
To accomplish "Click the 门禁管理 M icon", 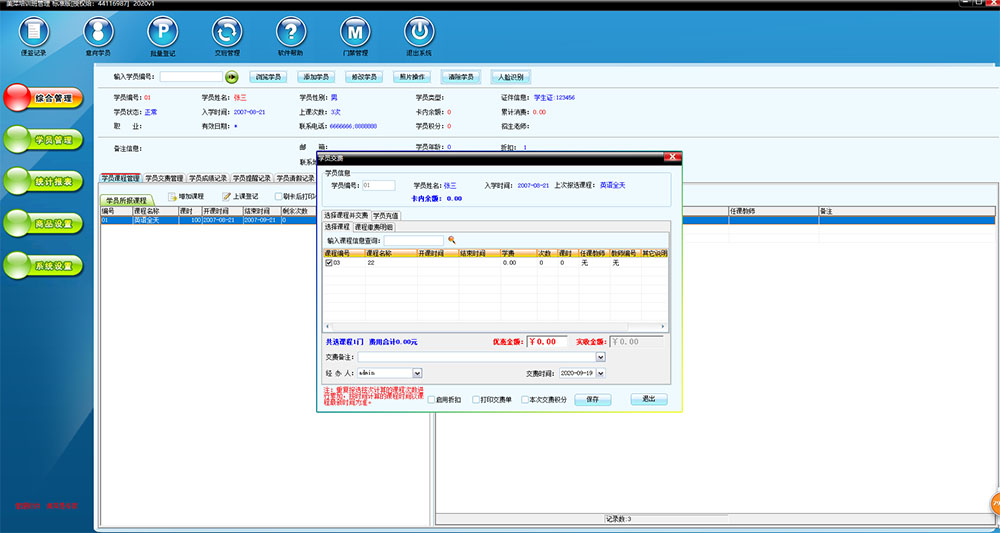I will (x=356, y=32).
